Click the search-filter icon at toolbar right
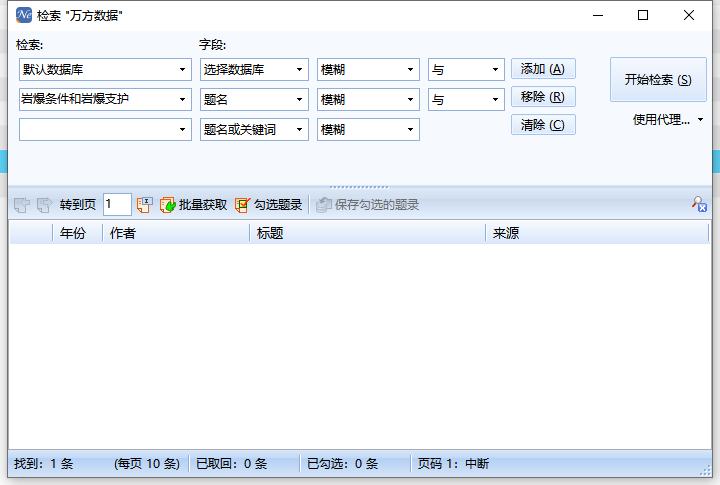Screen dimensions: 720x485 click(699, 204)
